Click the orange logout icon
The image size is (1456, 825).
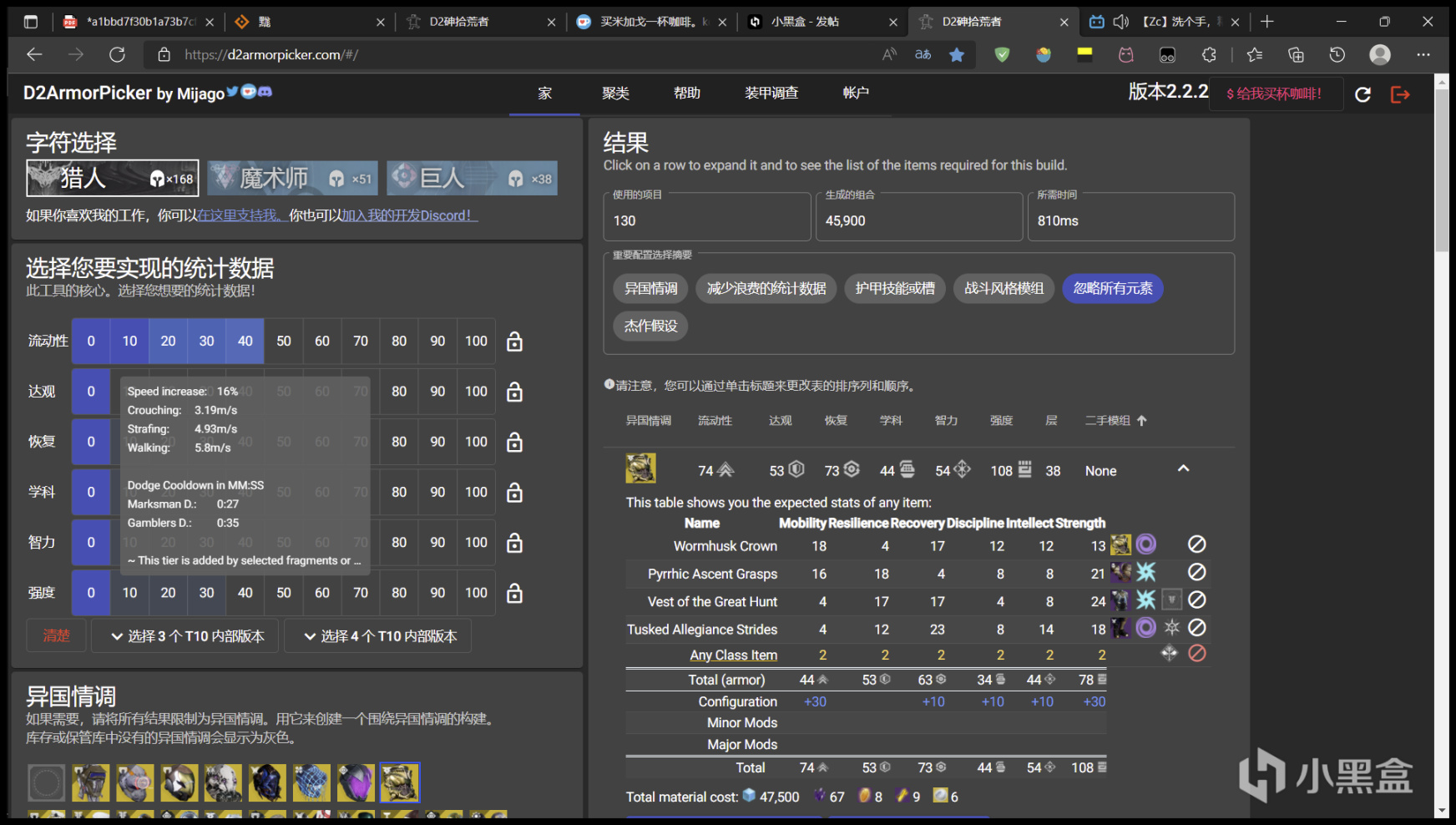point(1400,94)
